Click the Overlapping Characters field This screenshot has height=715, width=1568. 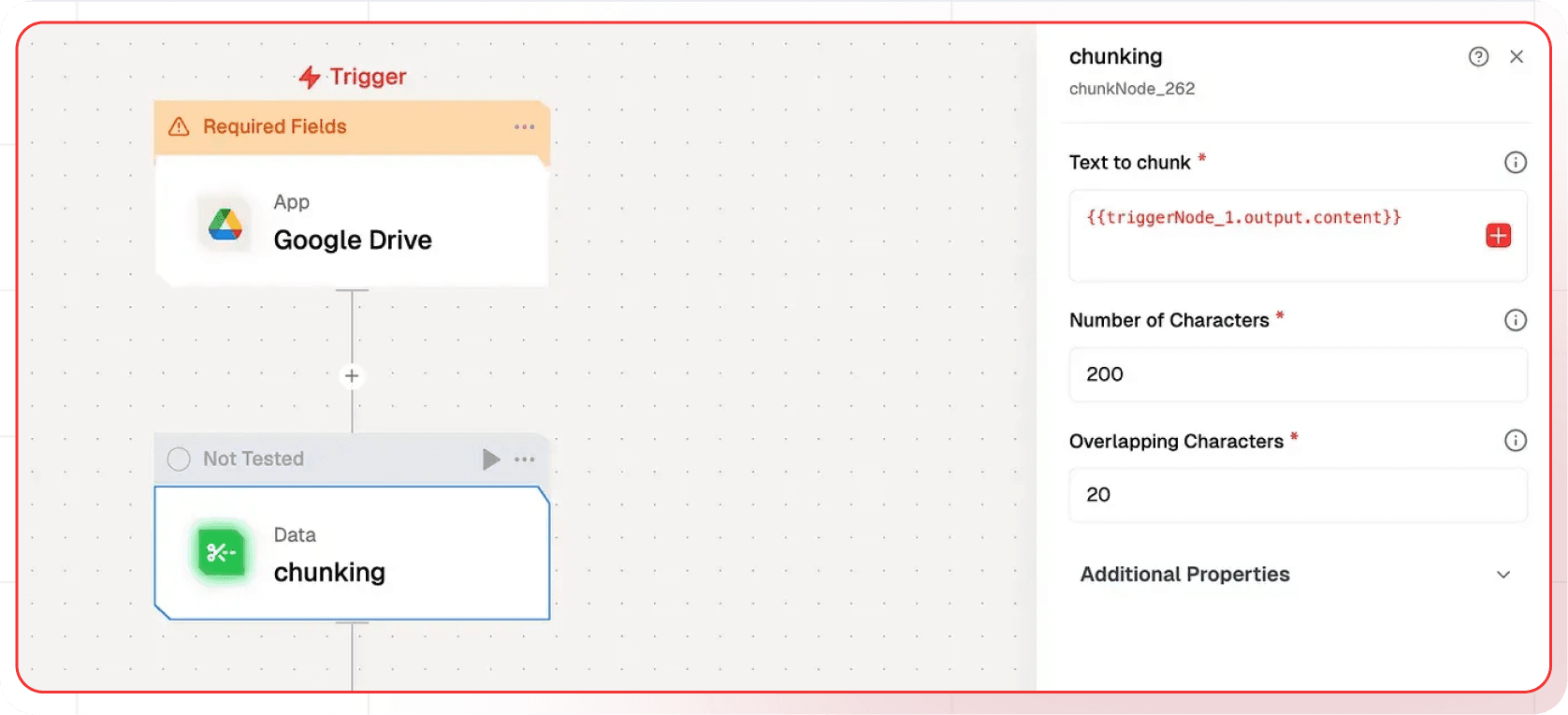(1299, 495)
